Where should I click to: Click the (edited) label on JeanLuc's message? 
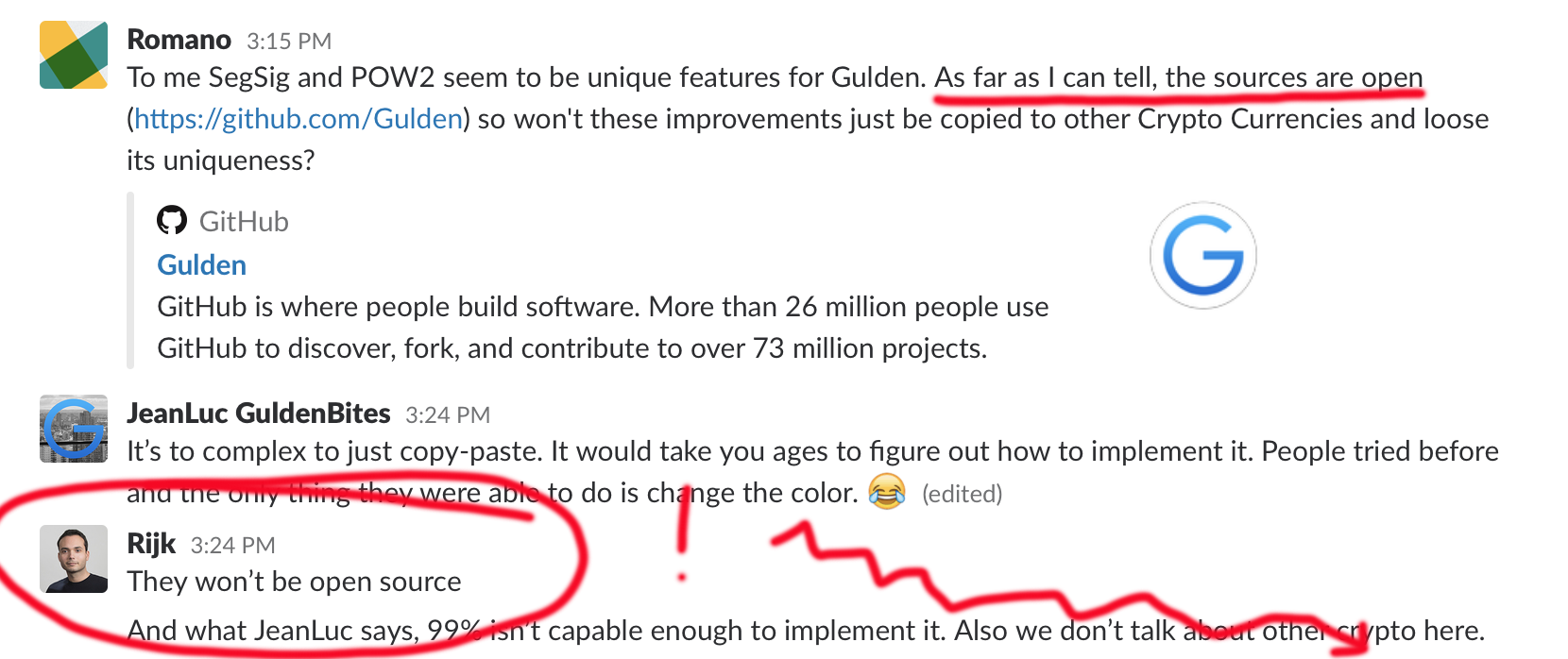pyautogui.click(x=962, y=494)
